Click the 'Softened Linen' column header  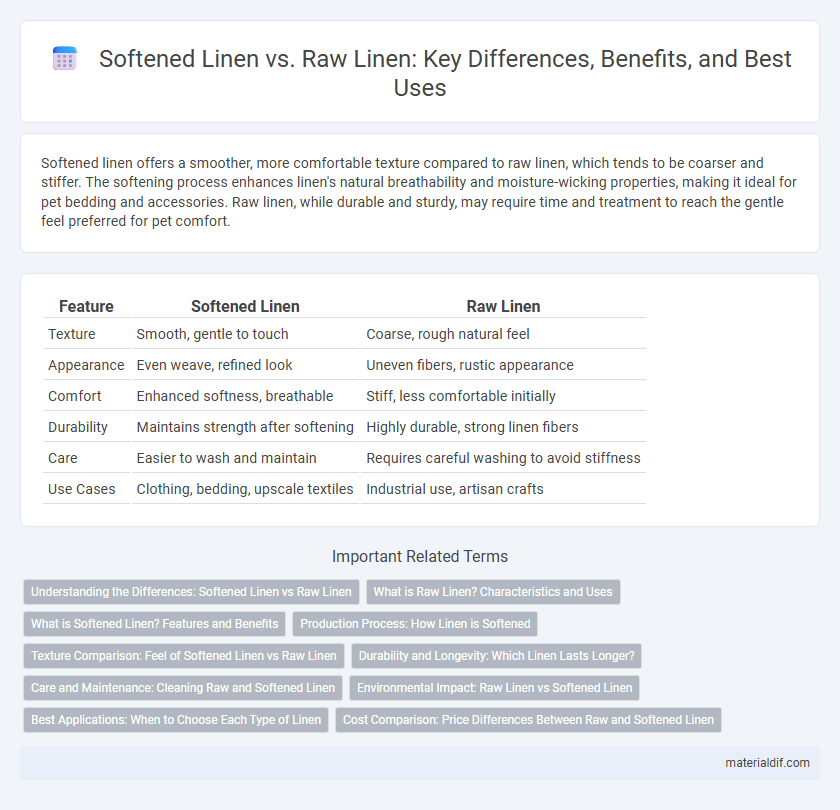[x=245, y=306]
